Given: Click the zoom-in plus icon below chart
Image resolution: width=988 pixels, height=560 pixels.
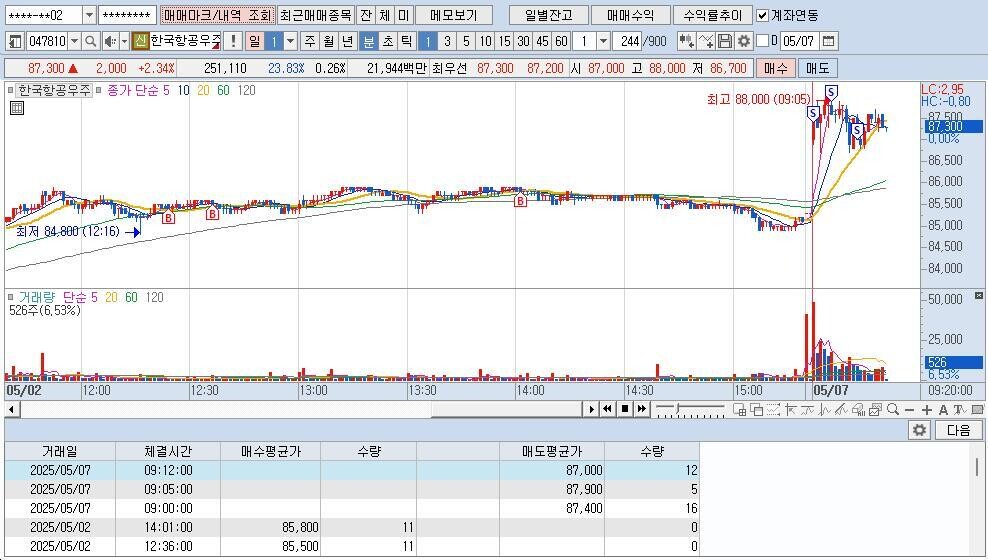Looking at the screenshot, I should click(927, 410).
